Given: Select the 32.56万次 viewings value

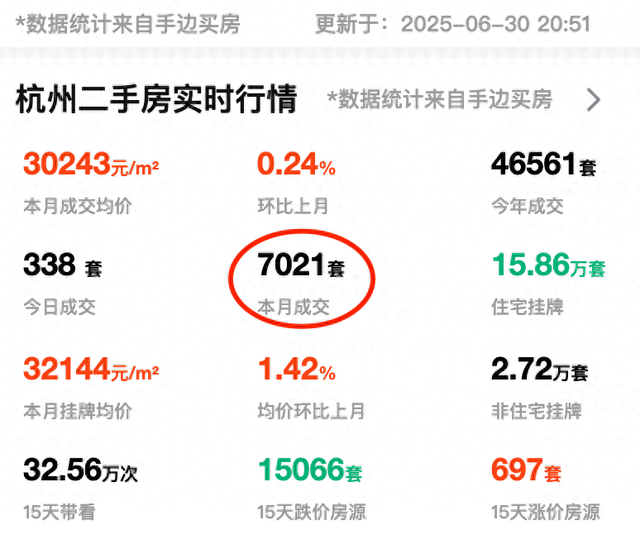Looking at the screenshot, I should tap(80, 469).
